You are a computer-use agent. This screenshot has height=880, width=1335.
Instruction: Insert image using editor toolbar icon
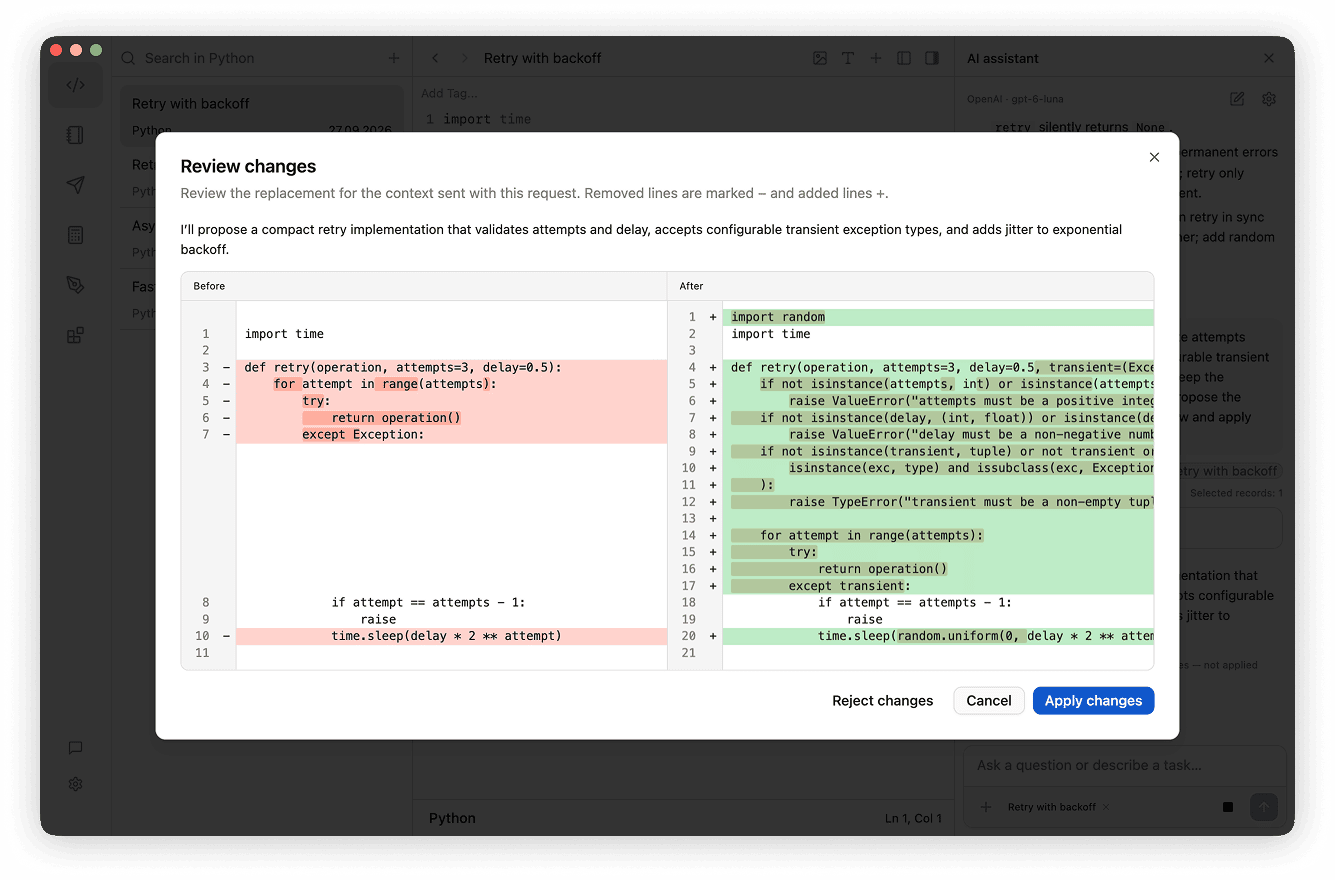point(820,58)
